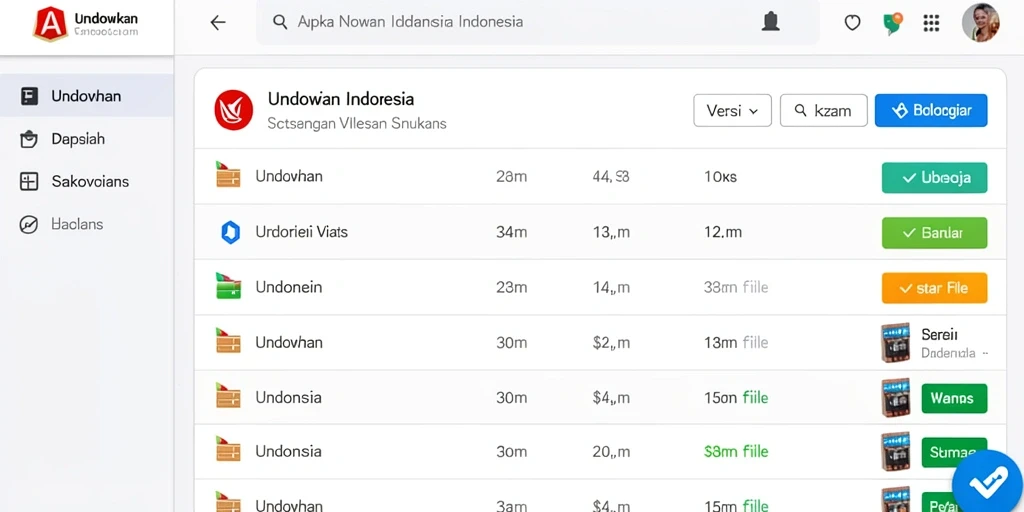1024x512 pixels.
Task: Click the Haclans sidebar icon
Action: [x=29, y=225]
